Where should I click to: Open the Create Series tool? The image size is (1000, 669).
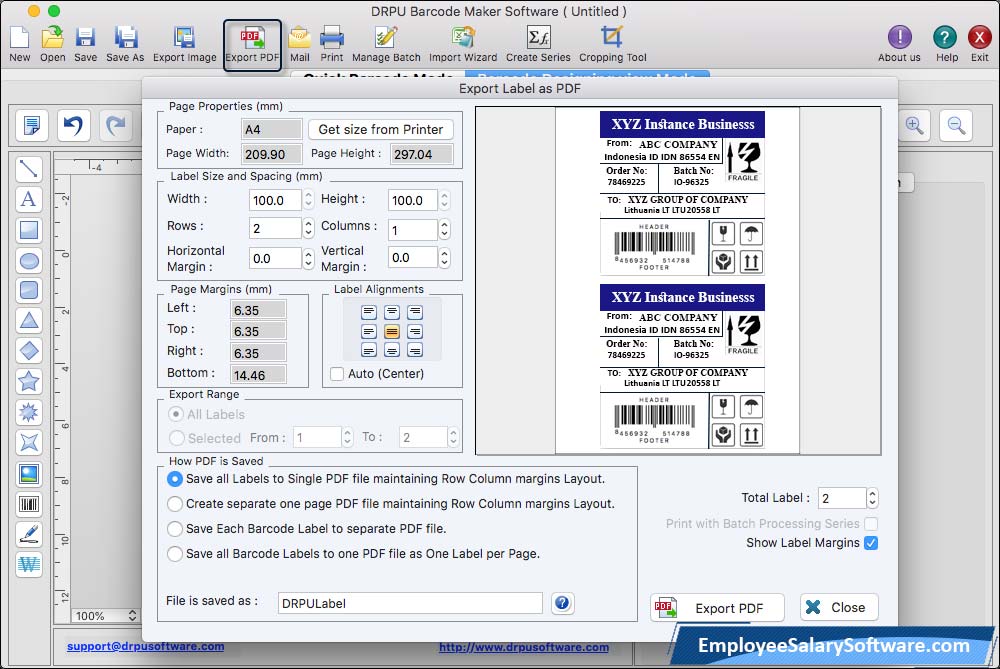538,44
